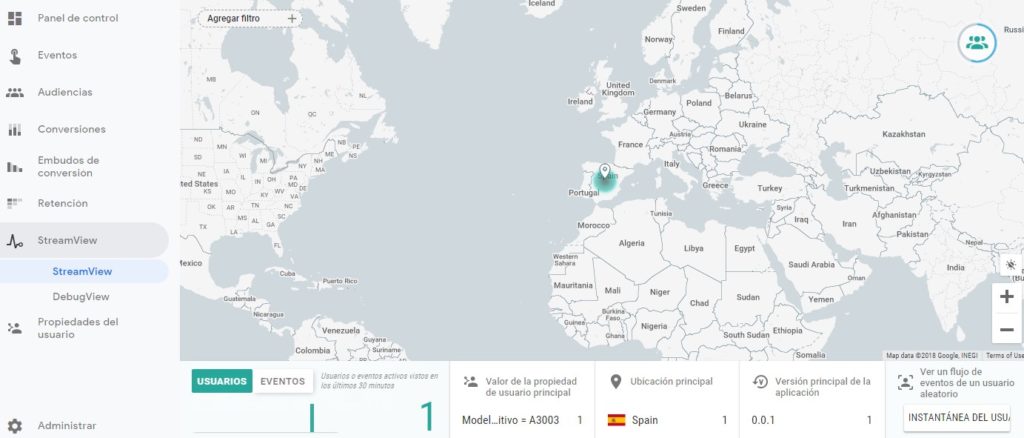Zoom out on the map
This screenshot has height=438, width=1024.
click(x=1006, y=328)
